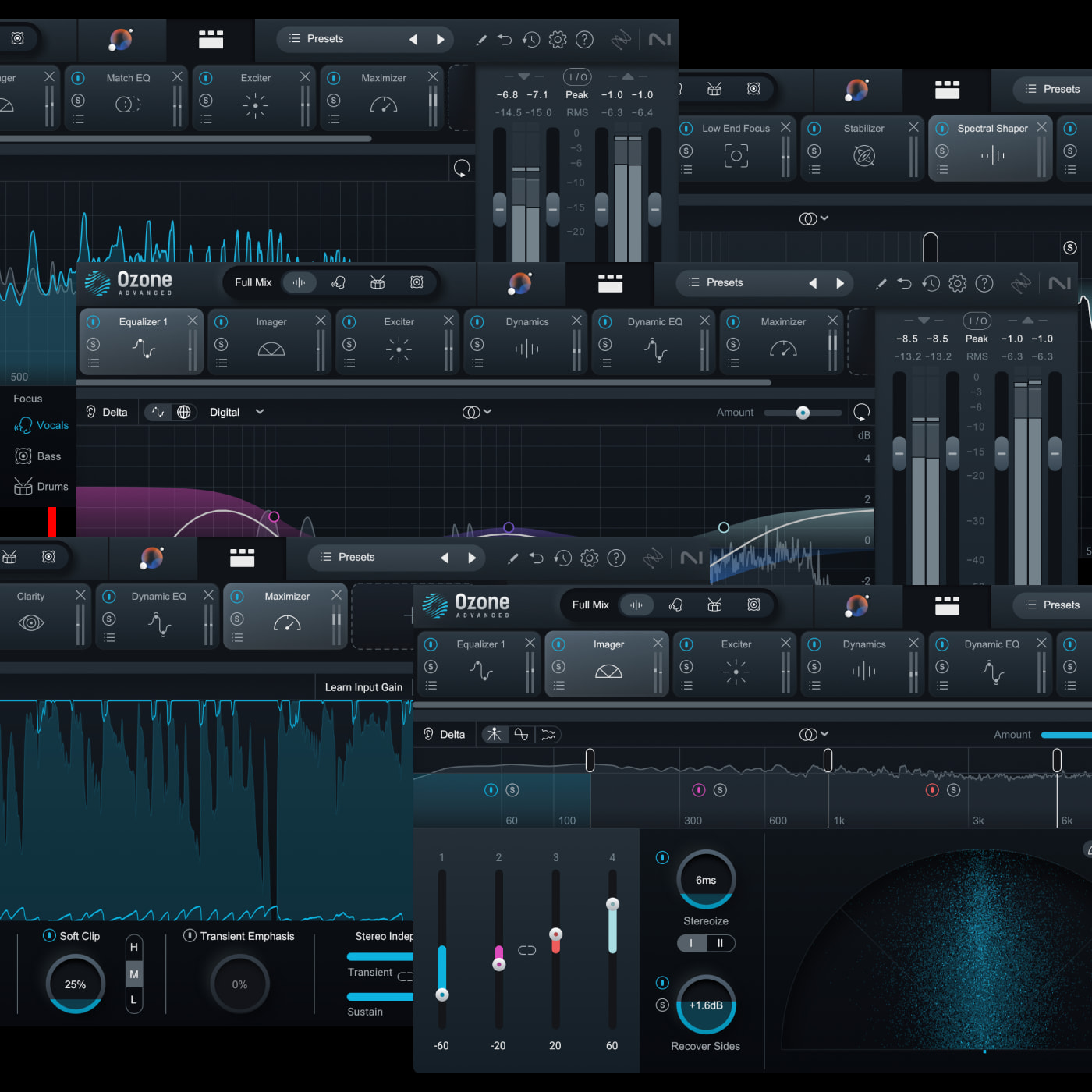Toggle power on the Stabilizer module
1092x1092 pixels.
click(x=814, y=128)
